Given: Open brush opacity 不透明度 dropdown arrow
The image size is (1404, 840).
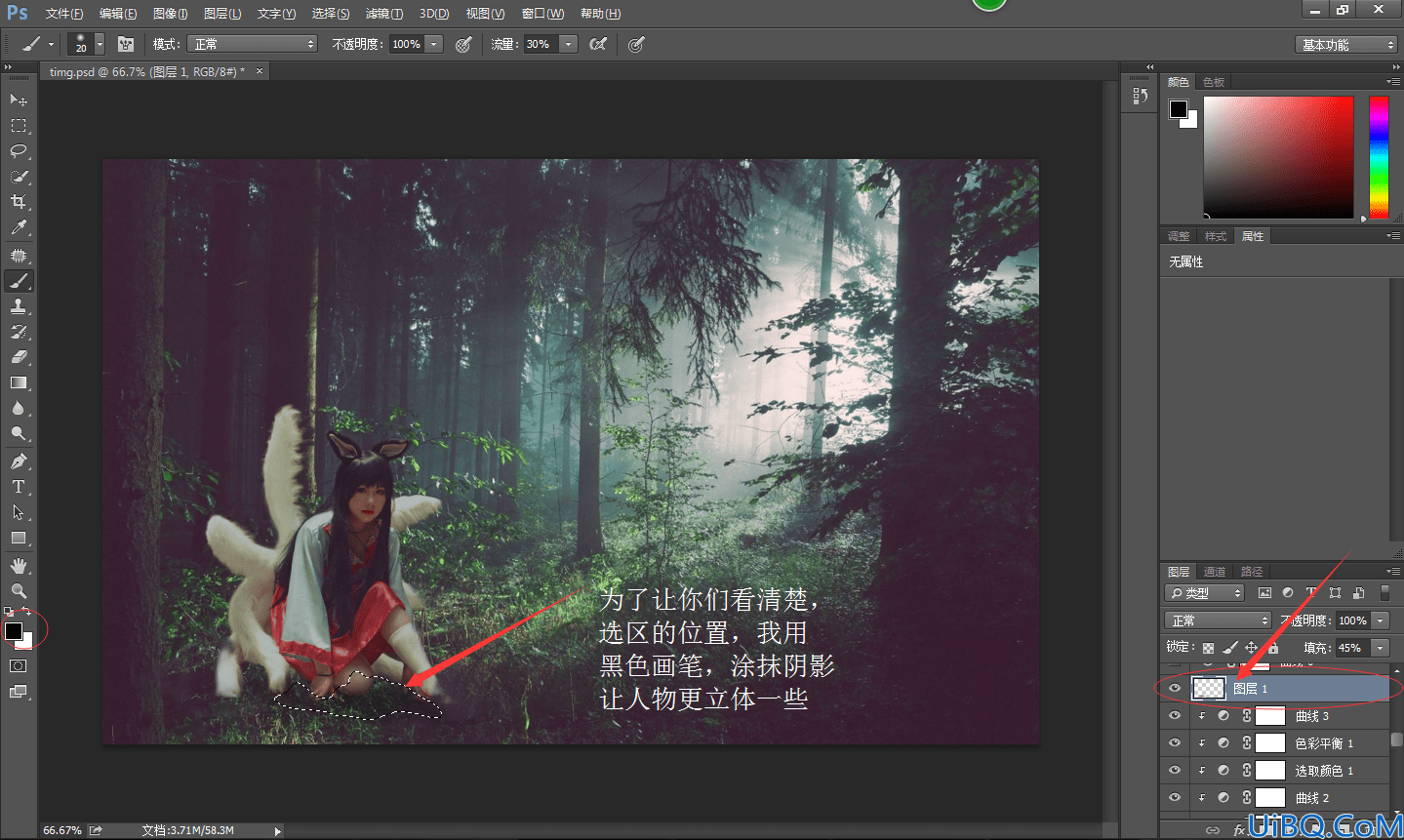Looking at the screenshot, I should [x=434, y=44].
